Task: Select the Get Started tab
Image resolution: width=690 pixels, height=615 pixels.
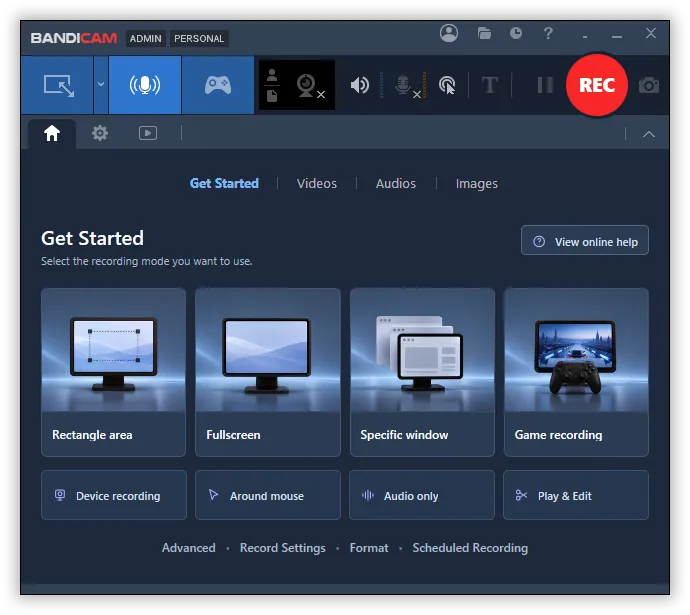Action: (x=224, y=183)
